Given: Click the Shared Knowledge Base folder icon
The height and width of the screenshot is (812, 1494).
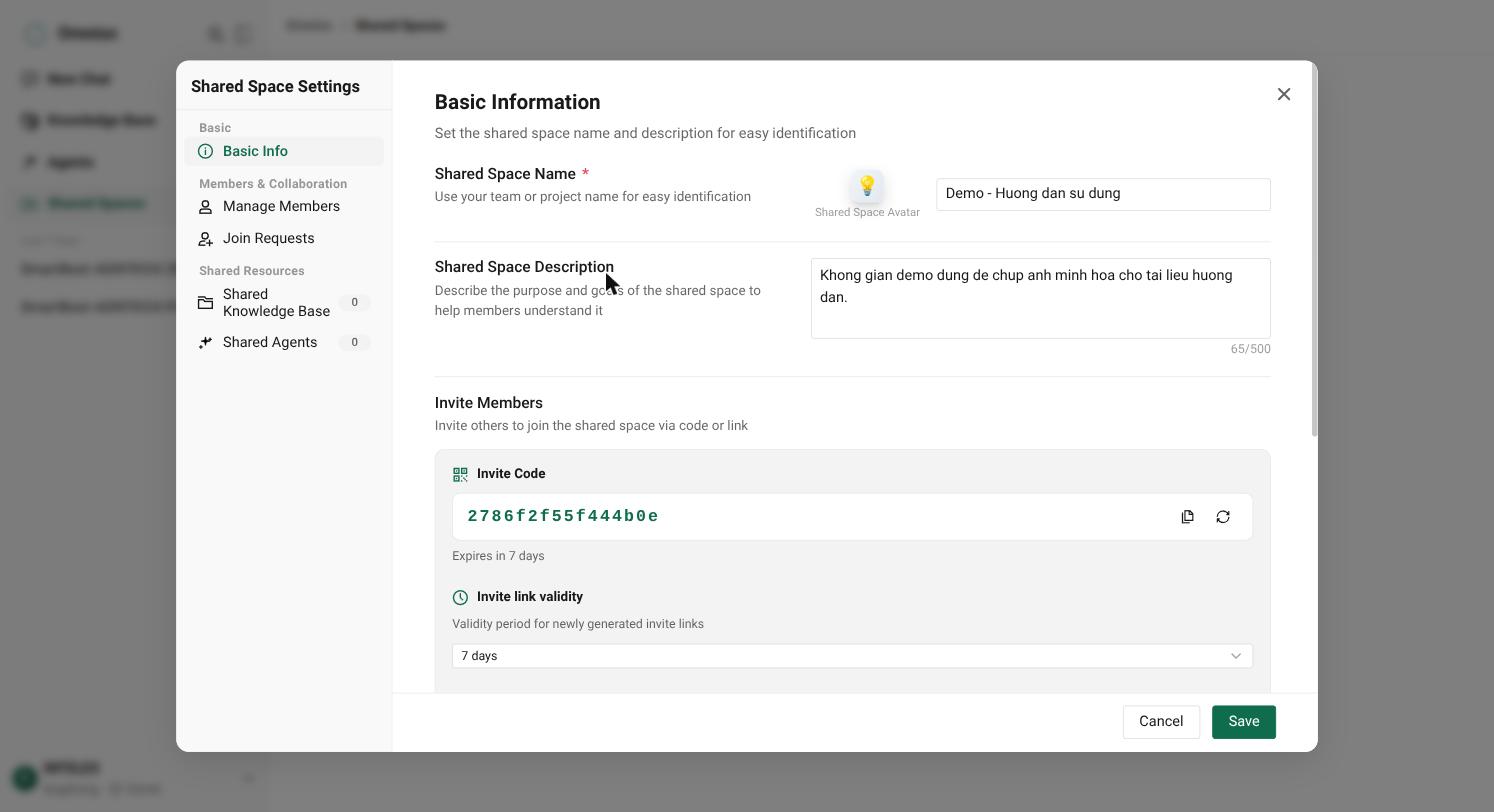Looking at the screenshot, I should (x=205, y=302).
